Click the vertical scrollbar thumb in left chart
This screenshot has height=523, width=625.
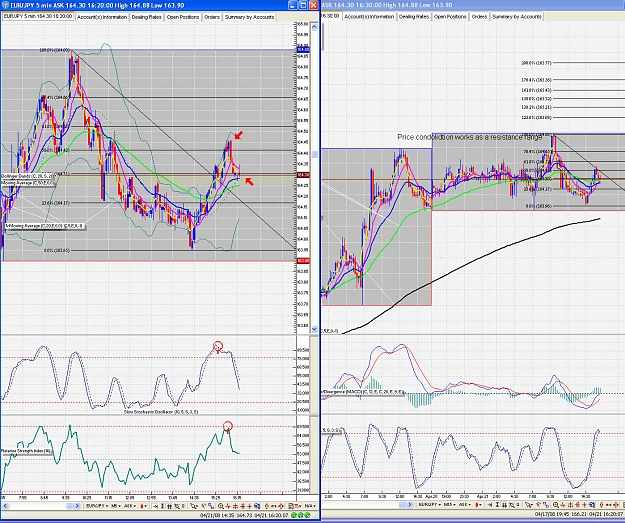point(314,154)
